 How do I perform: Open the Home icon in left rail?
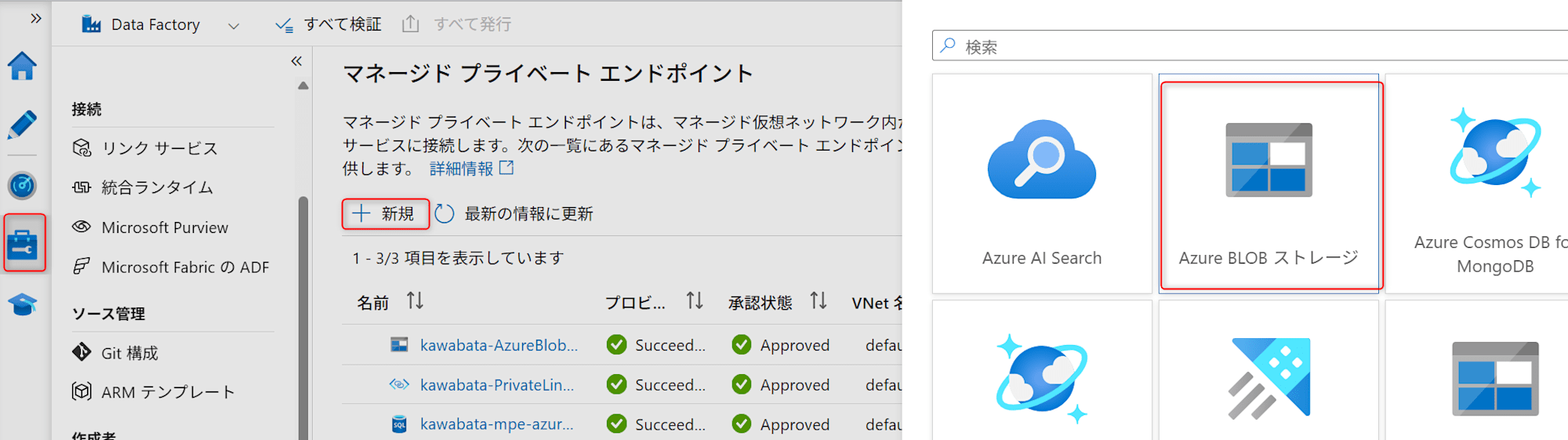coord(22,67)
